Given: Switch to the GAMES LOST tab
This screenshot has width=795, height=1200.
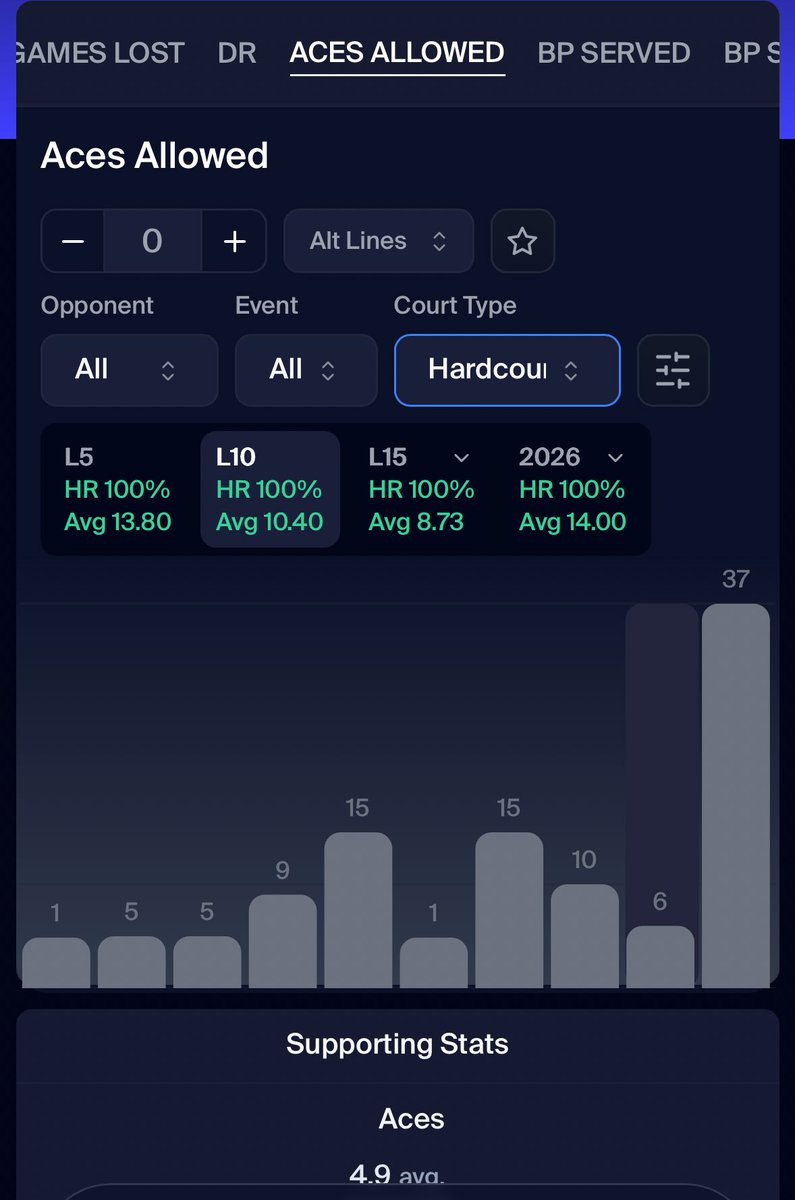Looking at the screenshot, I should [x=100, y=53].
